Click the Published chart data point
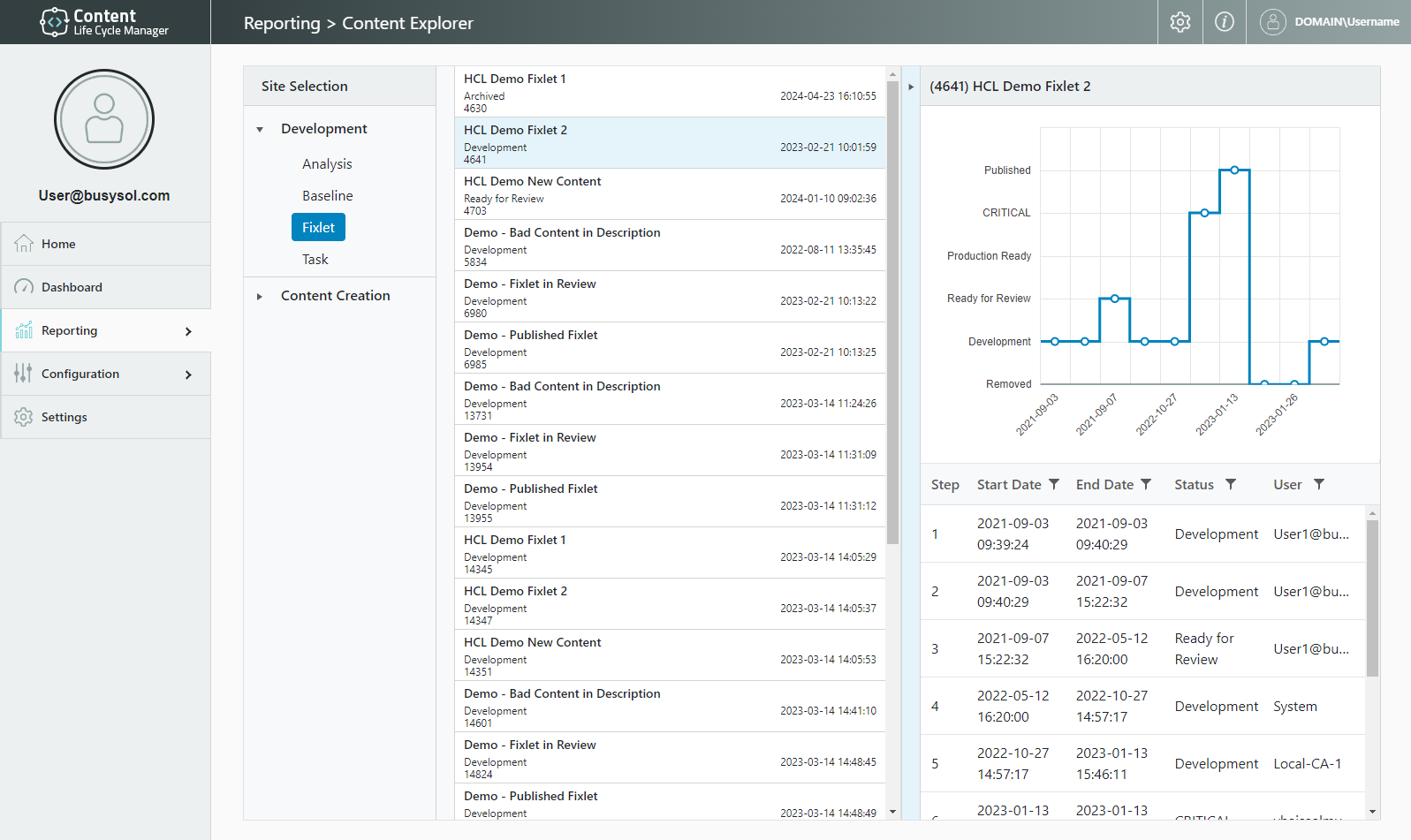The height and width of the screenshot is (840, 1411). point(1234,170)
